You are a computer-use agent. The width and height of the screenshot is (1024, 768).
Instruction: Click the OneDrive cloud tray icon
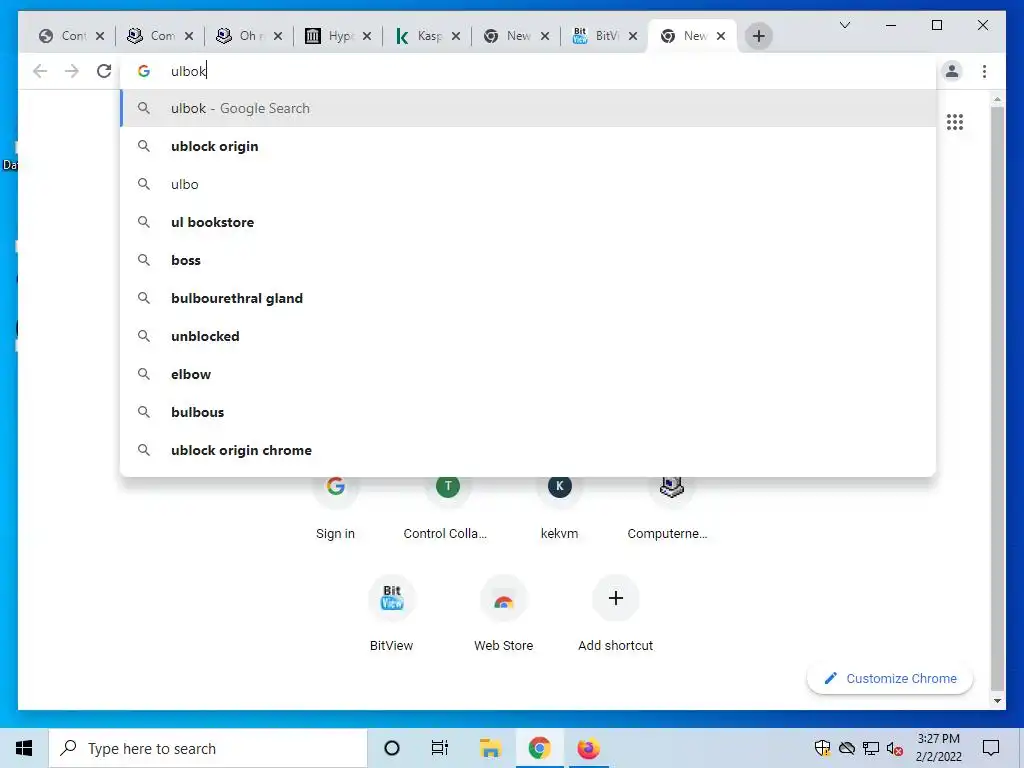point(847,748)
